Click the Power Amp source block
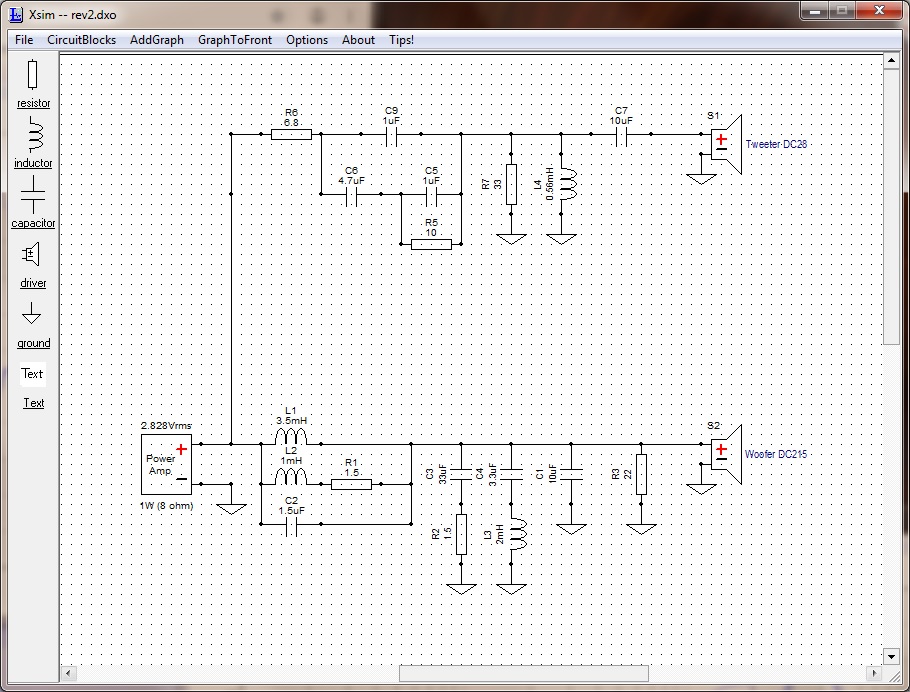Viewport: 910px width, 692px height. 167,464
